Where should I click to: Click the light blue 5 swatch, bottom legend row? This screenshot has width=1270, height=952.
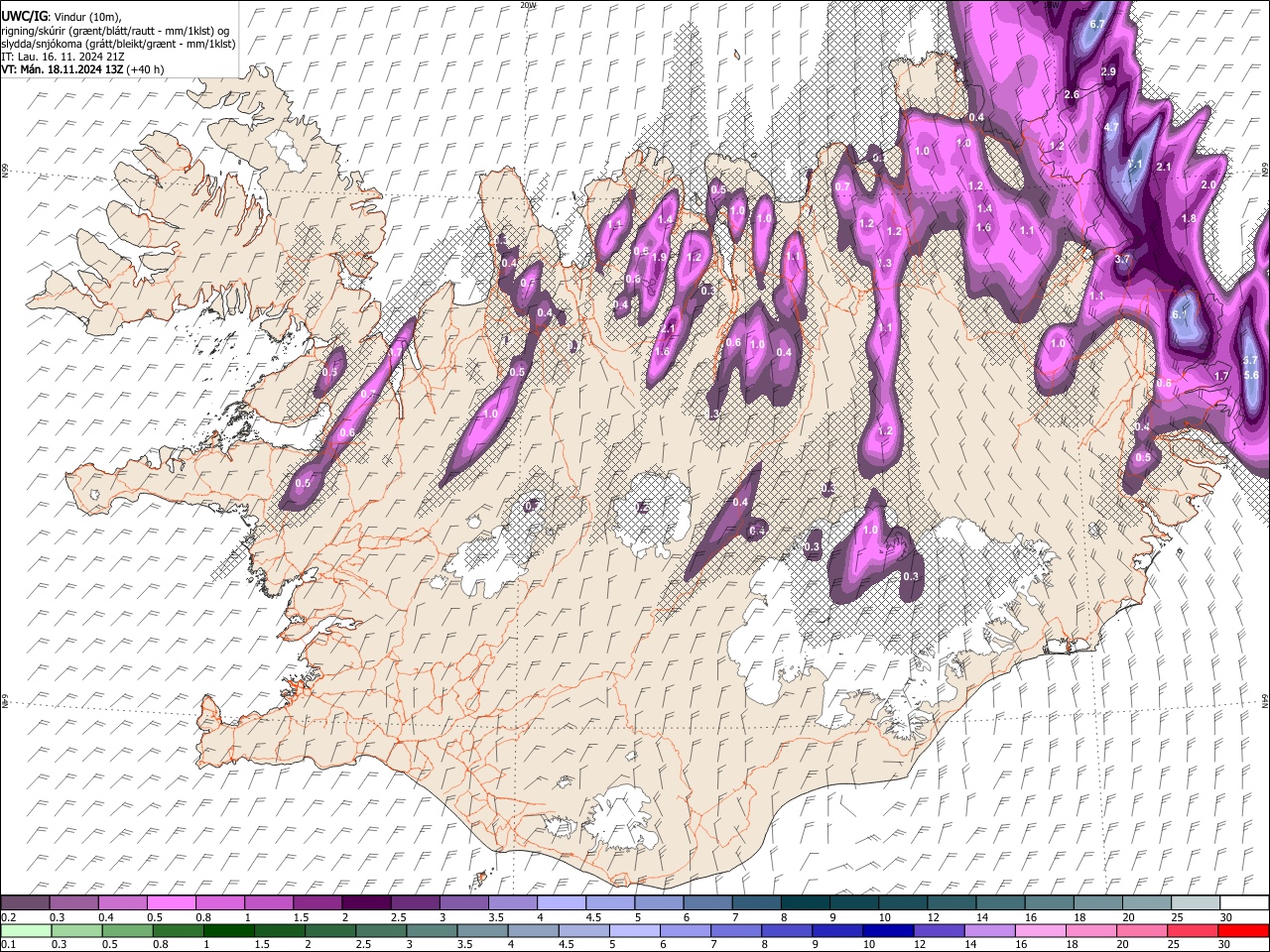coord(635,931)
